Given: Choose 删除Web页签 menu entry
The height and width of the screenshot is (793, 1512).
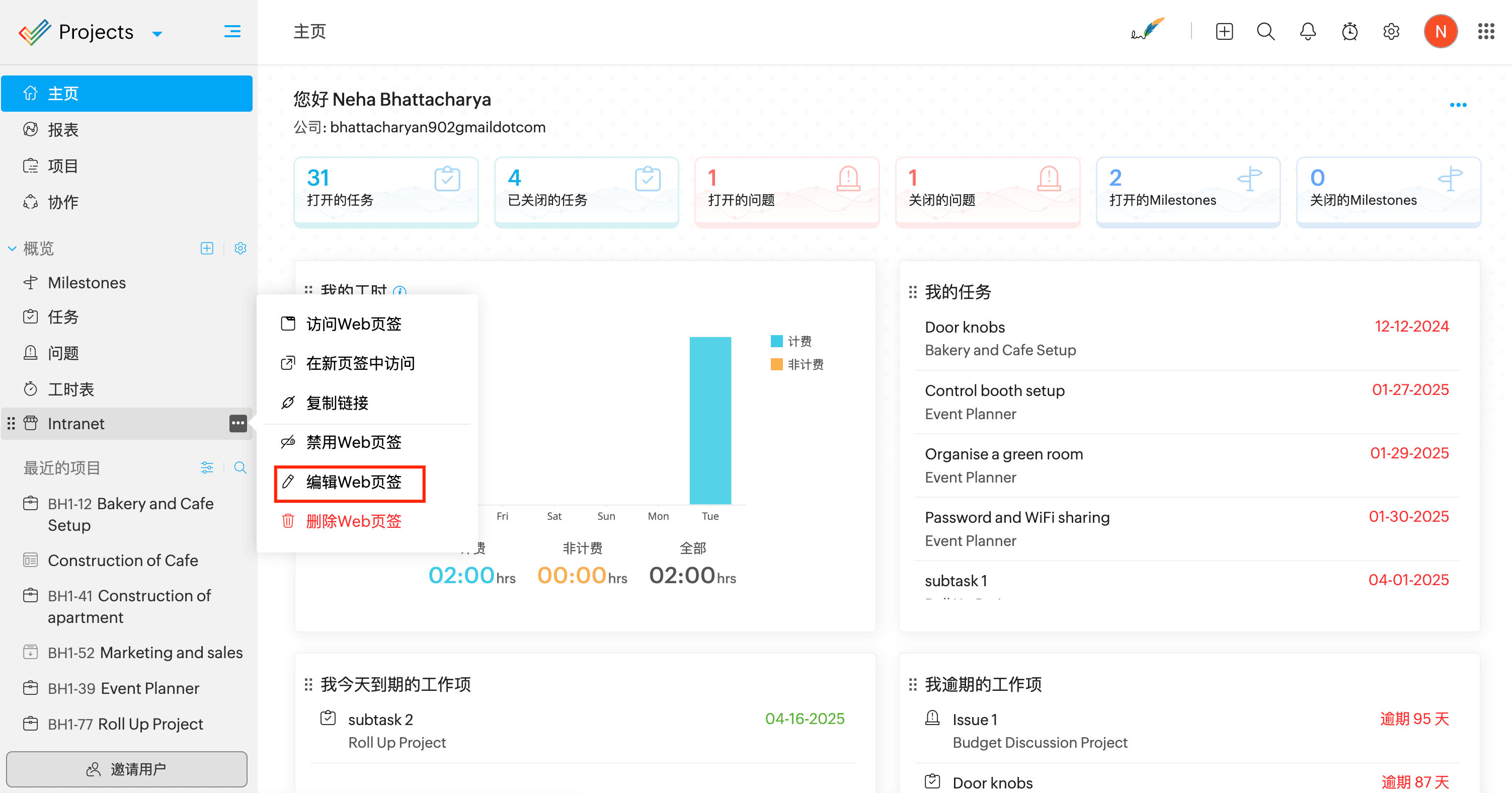Looking at the screenshot, I should click(x=353, y=521).
